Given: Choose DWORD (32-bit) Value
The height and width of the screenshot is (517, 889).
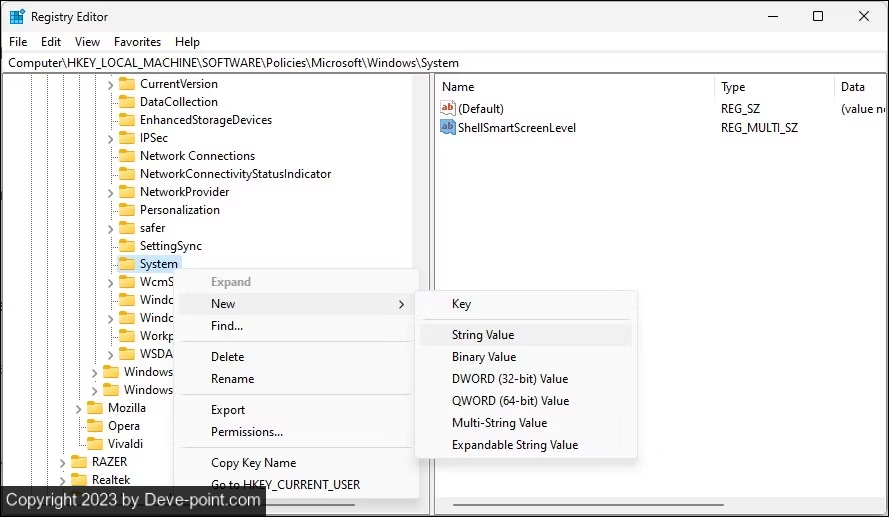Looking at the screenshot, I should (526, 379).
